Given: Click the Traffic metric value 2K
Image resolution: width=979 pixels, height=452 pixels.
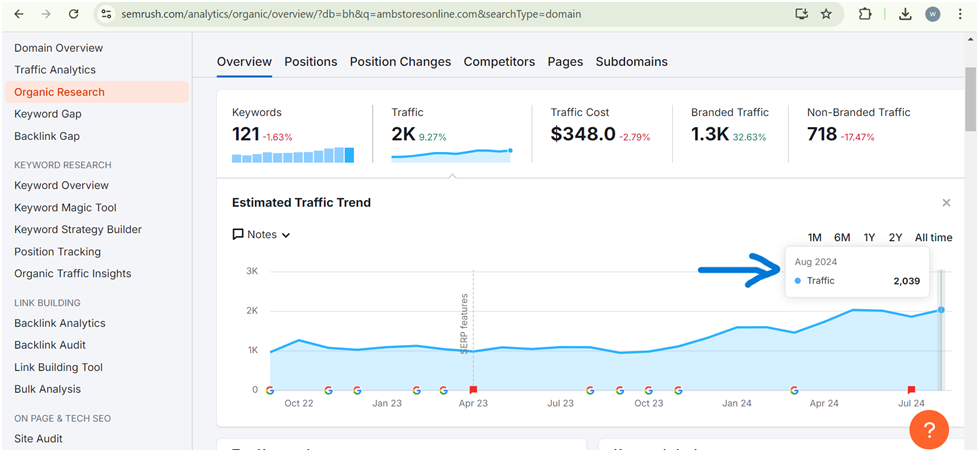Looking at the screenshot, I should [x=403, y=134].
